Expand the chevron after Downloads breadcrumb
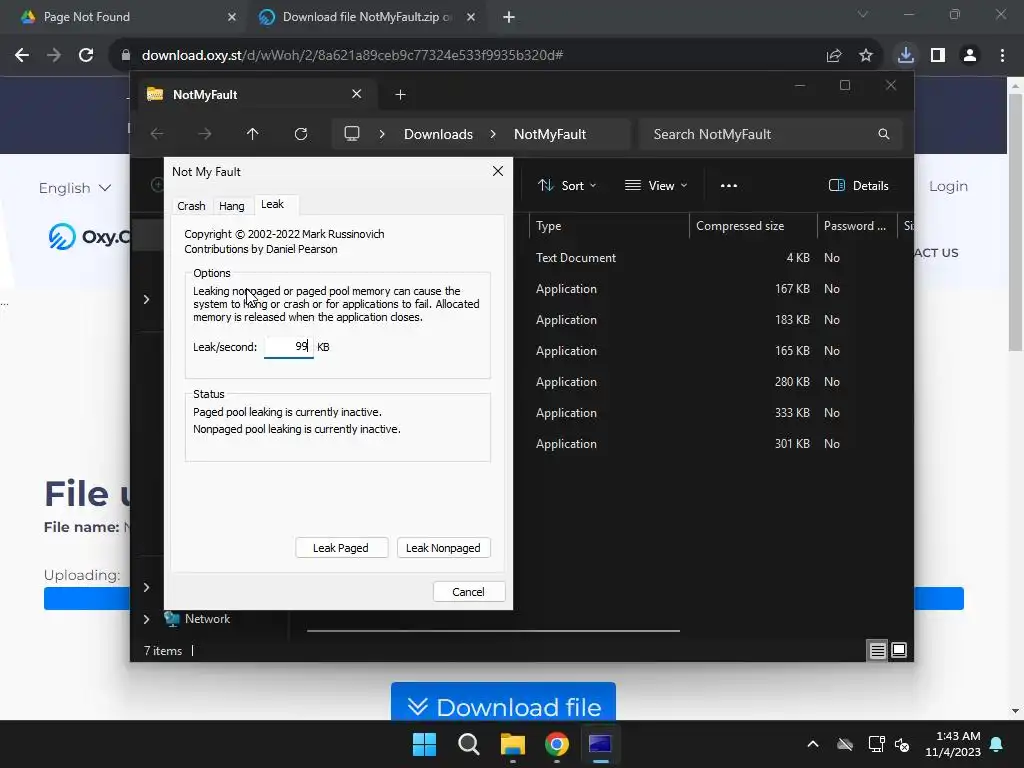The width and height of the screenshot is (1024, 768). pos(493,134)
